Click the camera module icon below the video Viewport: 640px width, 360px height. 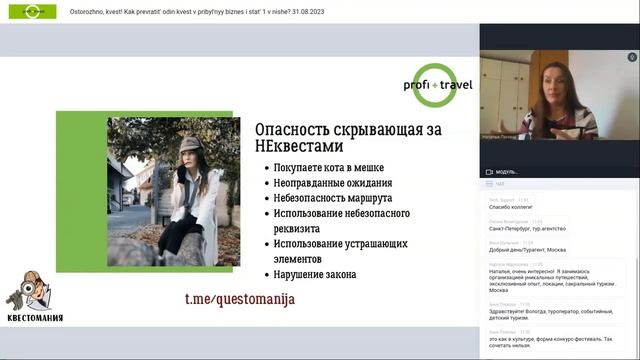click(489, 172)
